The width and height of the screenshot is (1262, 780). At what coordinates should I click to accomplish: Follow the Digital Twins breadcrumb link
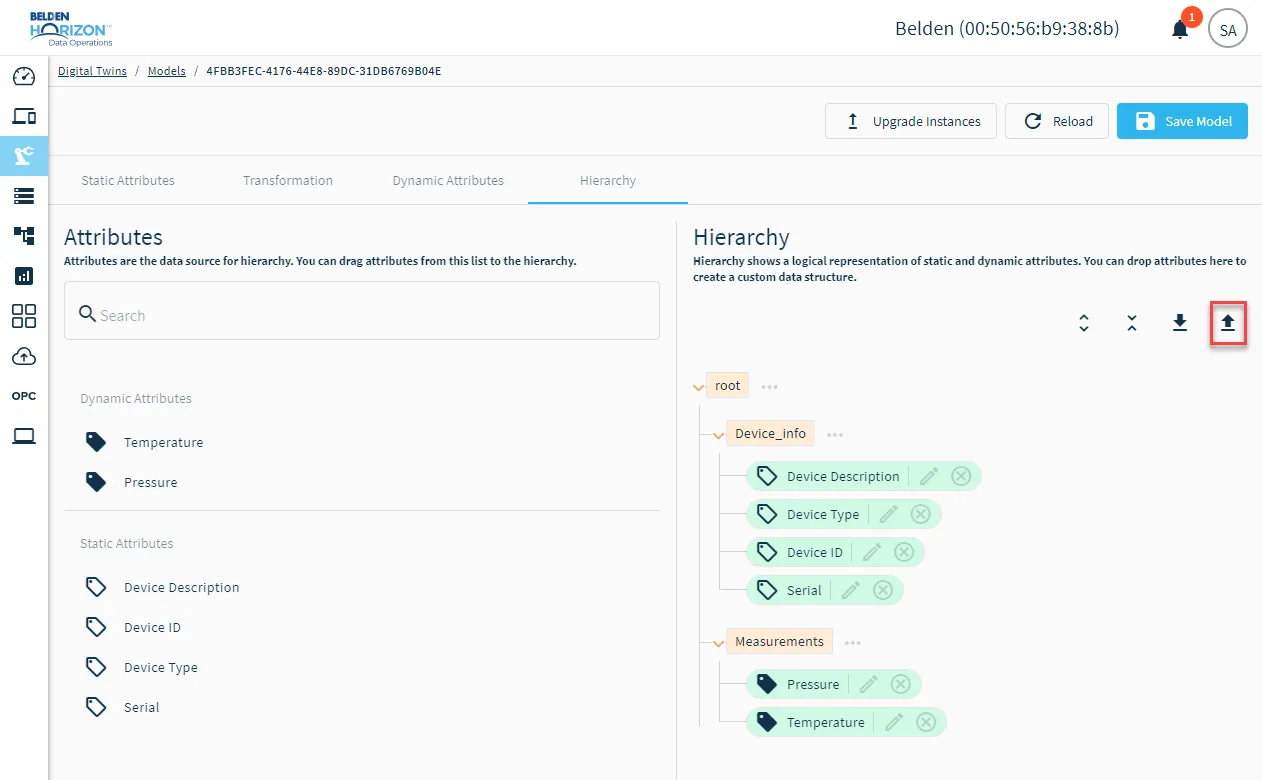click(x=92, y=71)
